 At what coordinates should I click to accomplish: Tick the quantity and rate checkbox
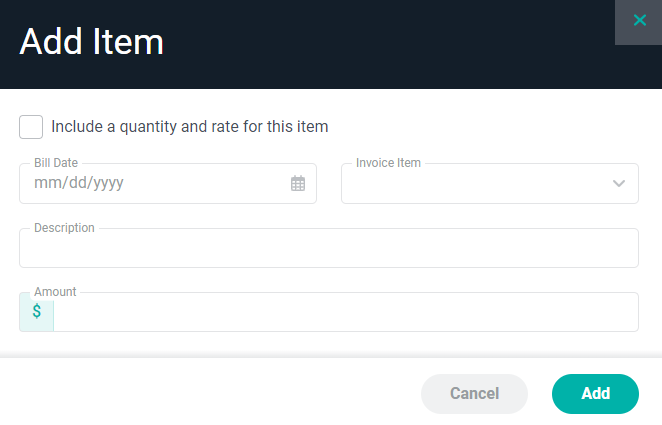click(x=31, y=127)
